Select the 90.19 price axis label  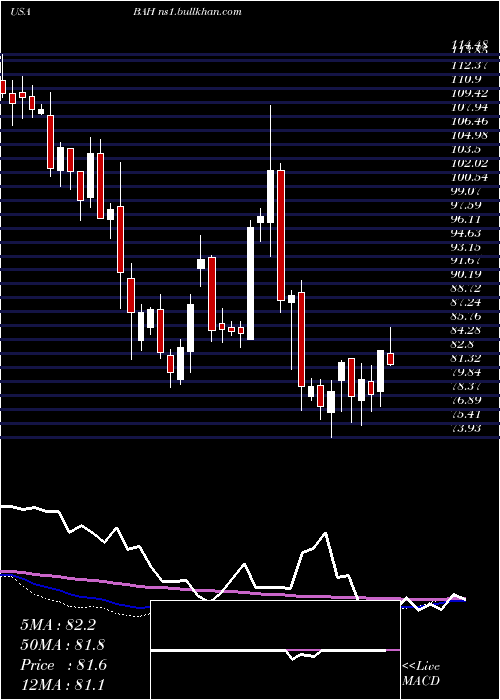468,275
